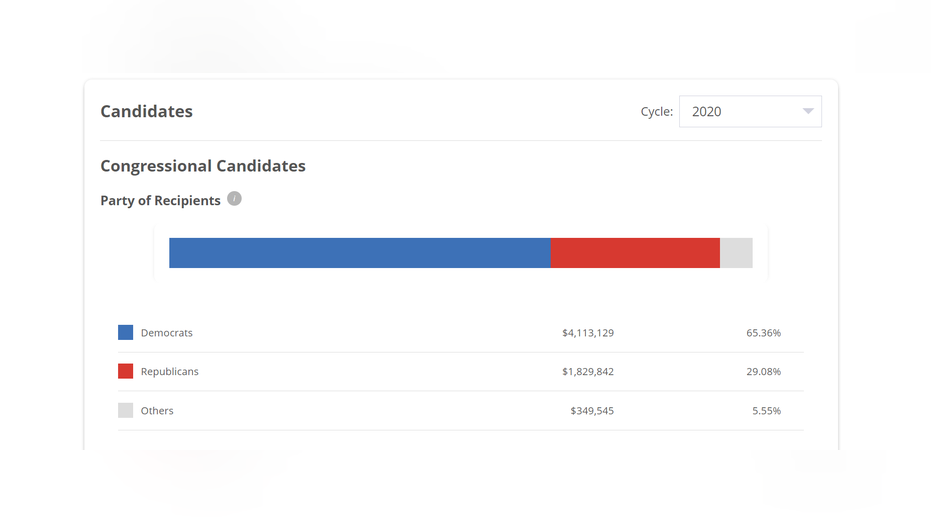Click the 65.36% Democrats percentage
This screenshot has width=931, height=523.
(x=763, y=333)
